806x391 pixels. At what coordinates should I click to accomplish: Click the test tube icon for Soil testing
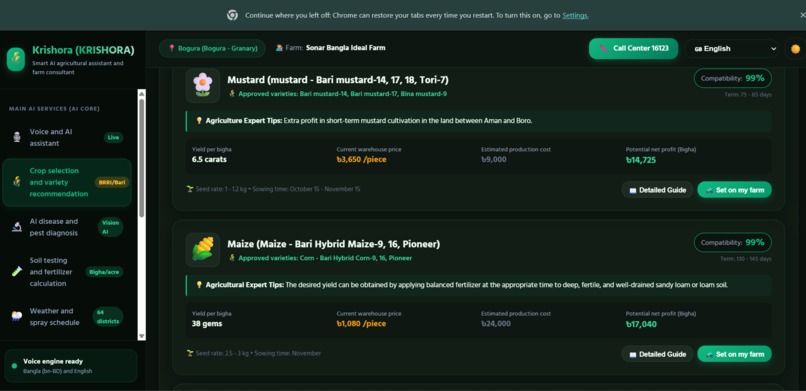pos(17,272)
